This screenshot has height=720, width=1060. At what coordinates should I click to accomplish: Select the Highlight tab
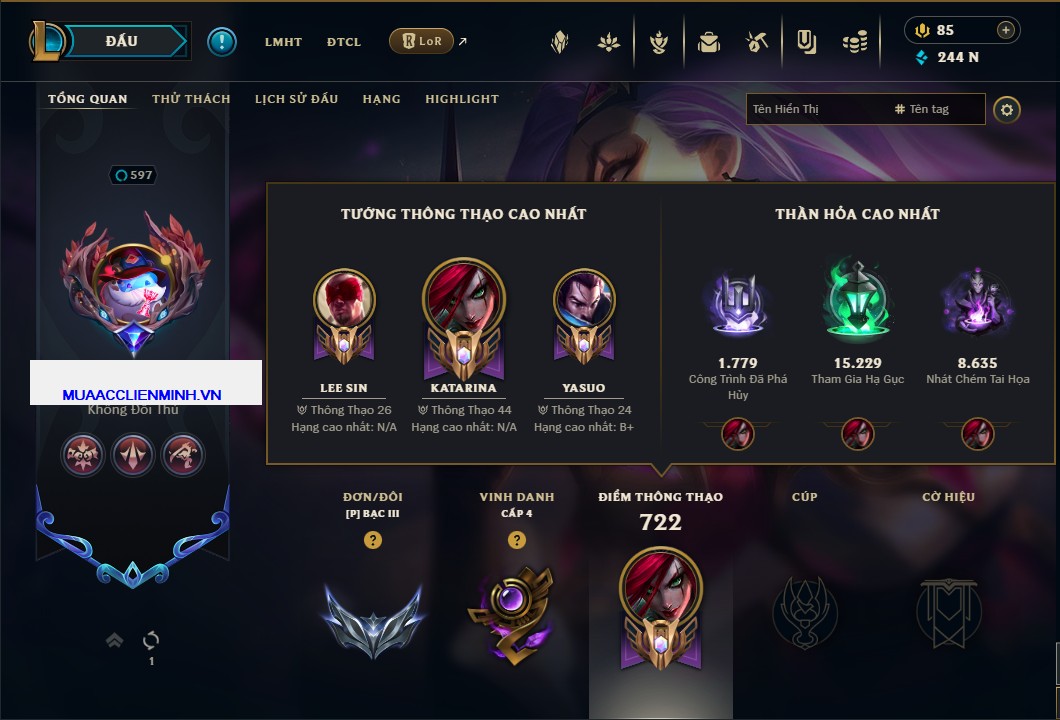pos(462,99)
